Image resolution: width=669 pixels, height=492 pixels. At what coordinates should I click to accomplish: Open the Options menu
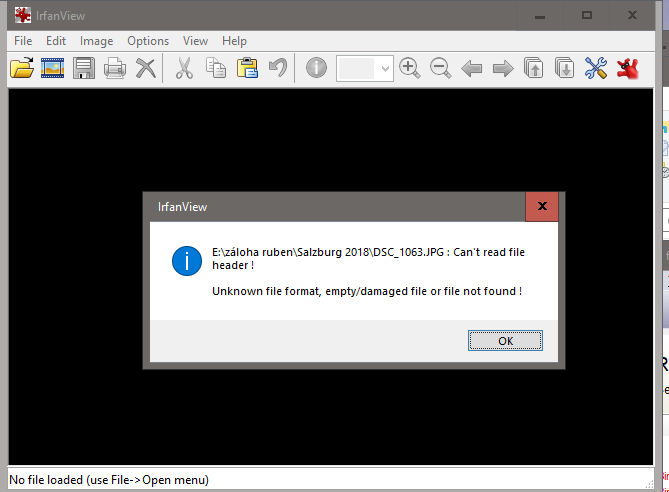coord(148,41)
